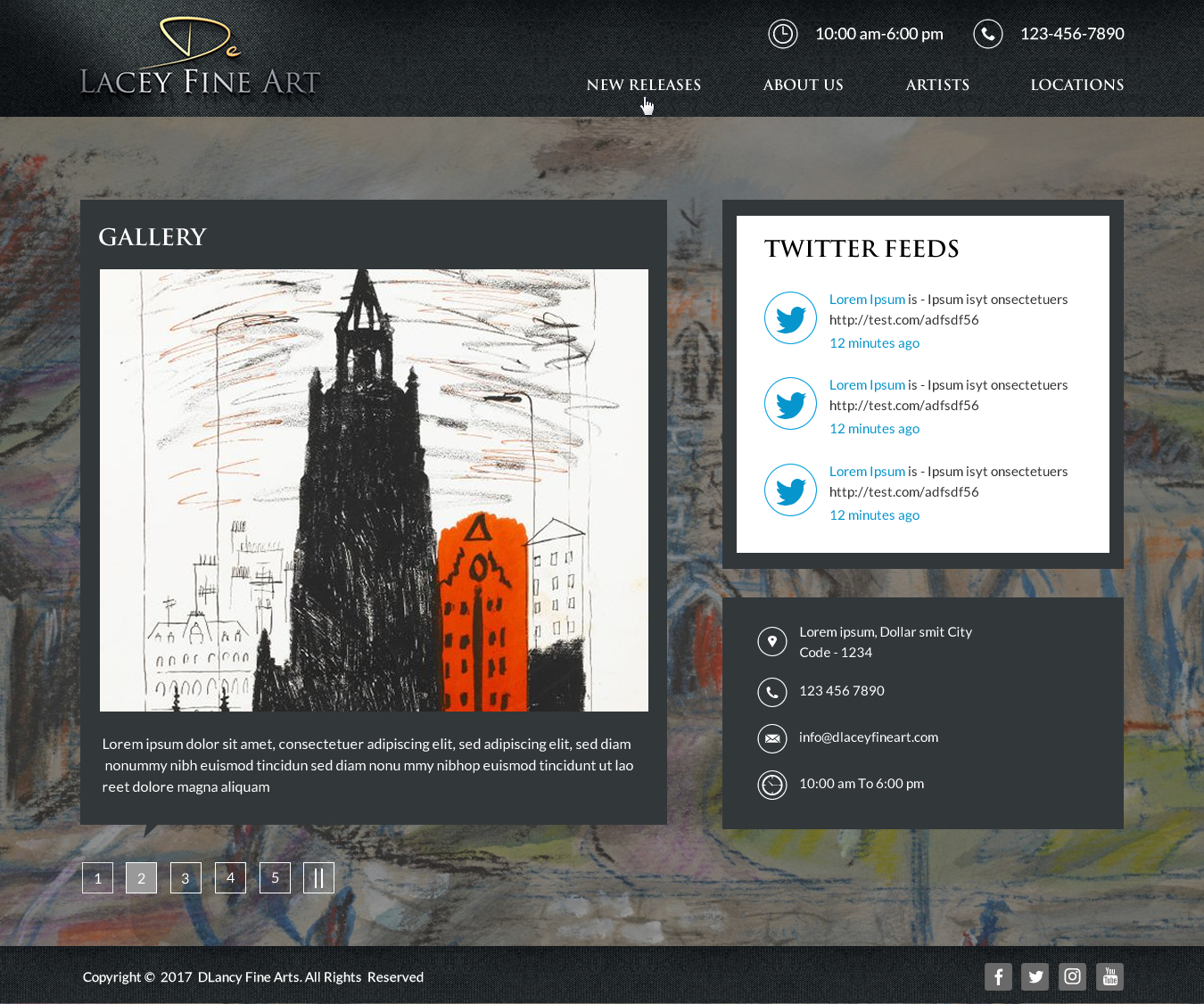
Task: Open the first tweet's http://test.com/adfsdf56 URL
Action: 904,320
